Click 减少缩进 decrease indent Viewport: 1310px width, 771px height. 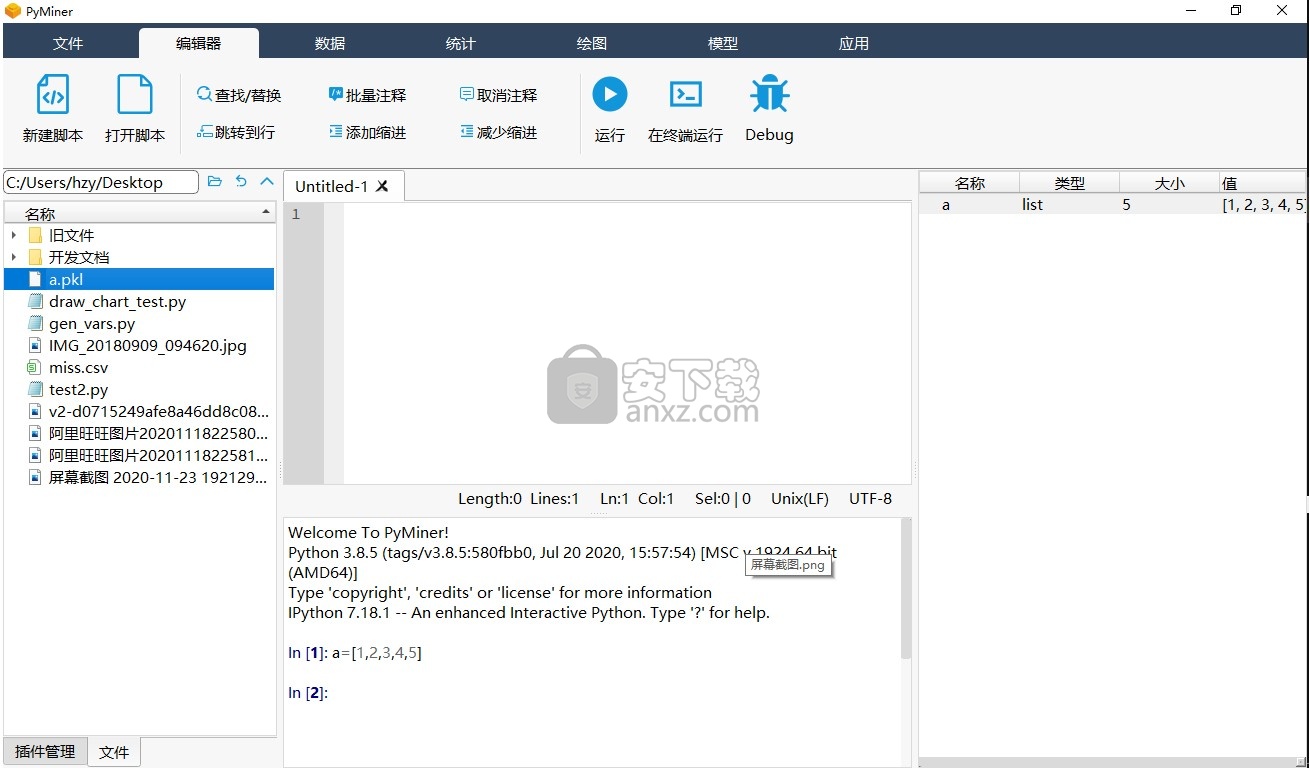tap(499, 132)
